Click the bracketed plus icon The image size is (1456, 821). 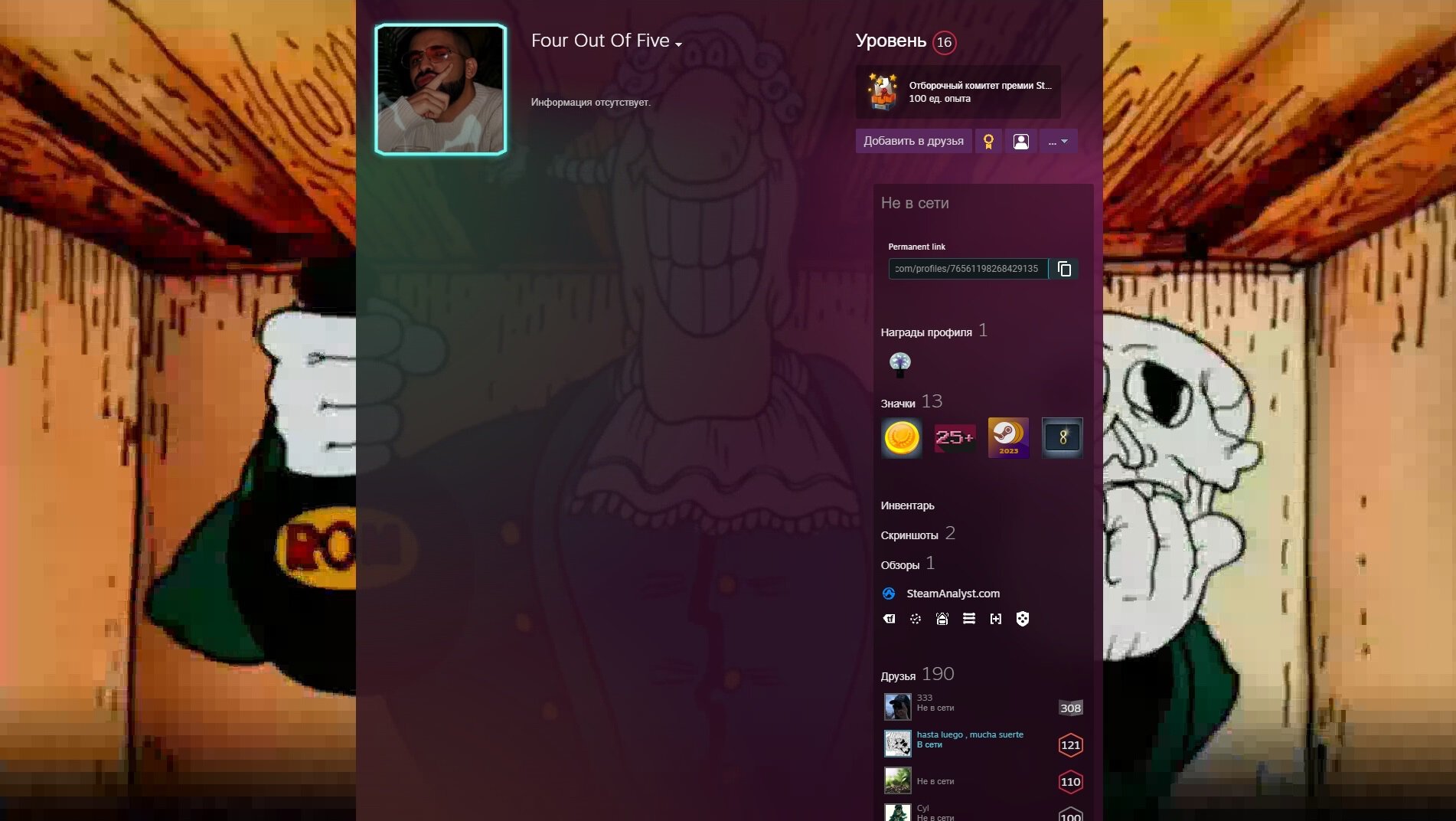click(x=996, y=619)
